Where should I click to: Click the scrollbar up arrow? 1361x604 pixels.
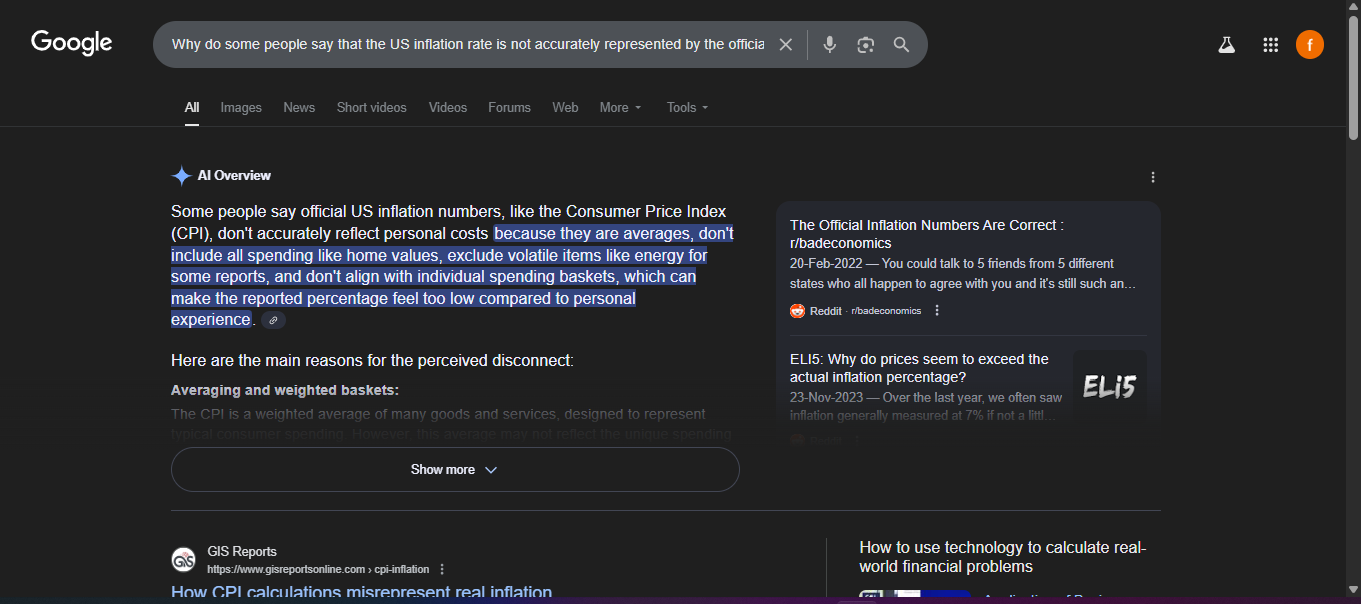coord(1353,7)
